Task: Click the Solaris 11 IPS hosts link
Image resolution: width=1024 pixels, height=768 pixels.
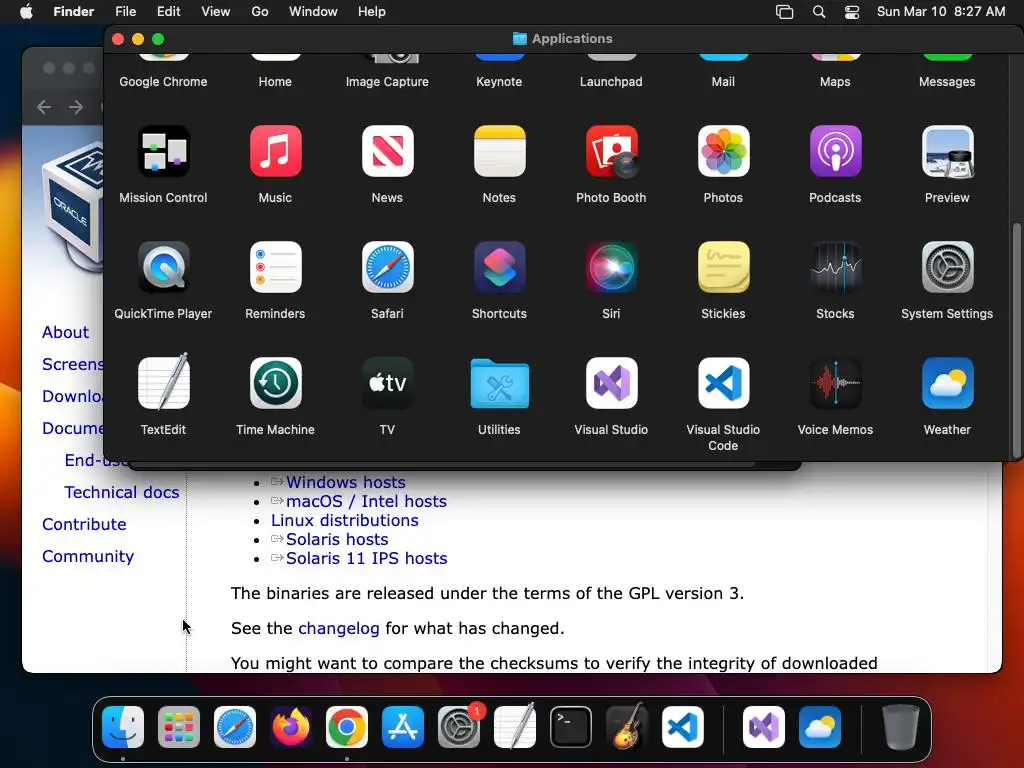Action: 366,558
